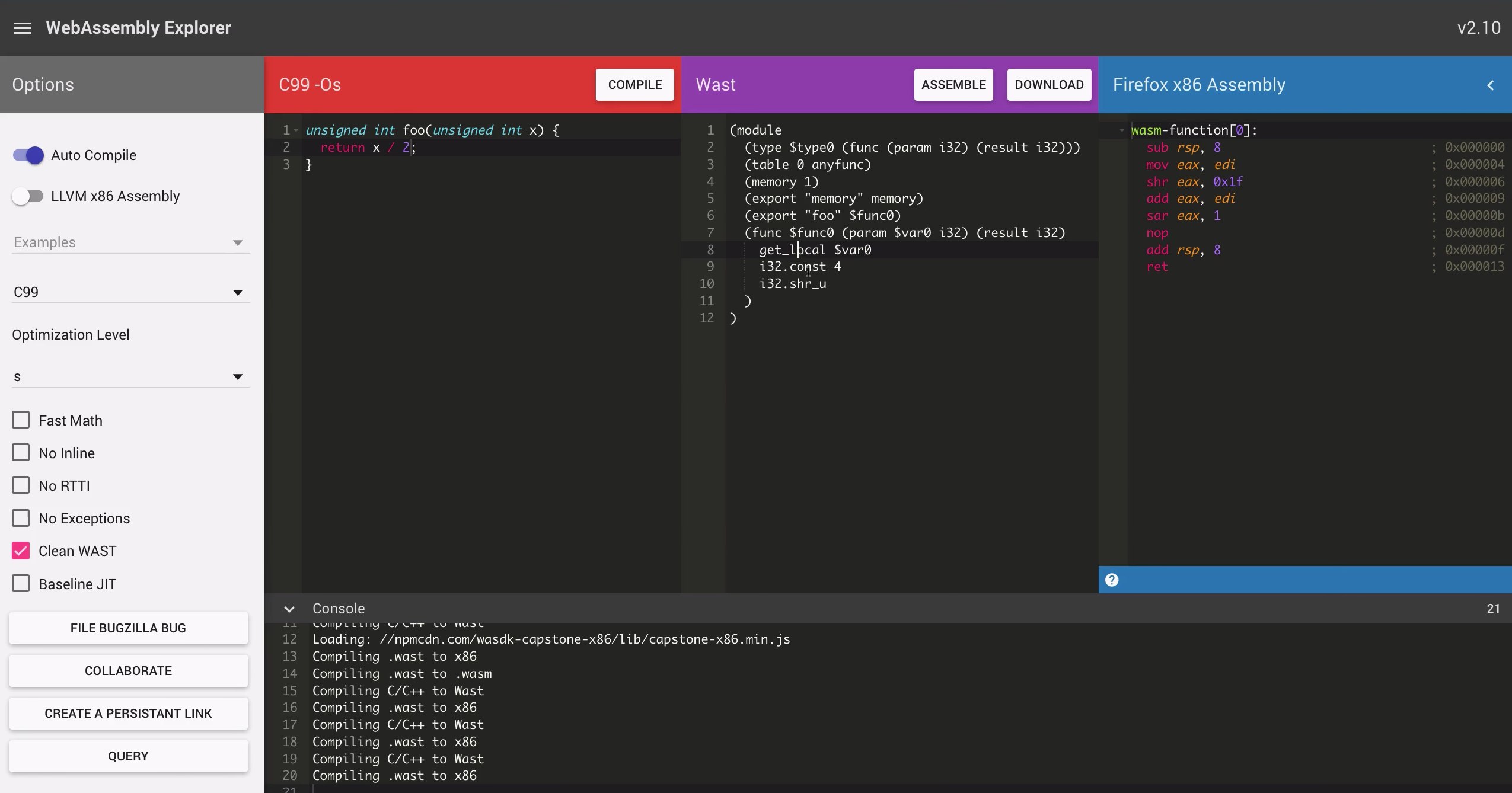Click console line 12 Loading capstone message
This screenshot has width=1512, height=793.
click(x=551, y=639)
